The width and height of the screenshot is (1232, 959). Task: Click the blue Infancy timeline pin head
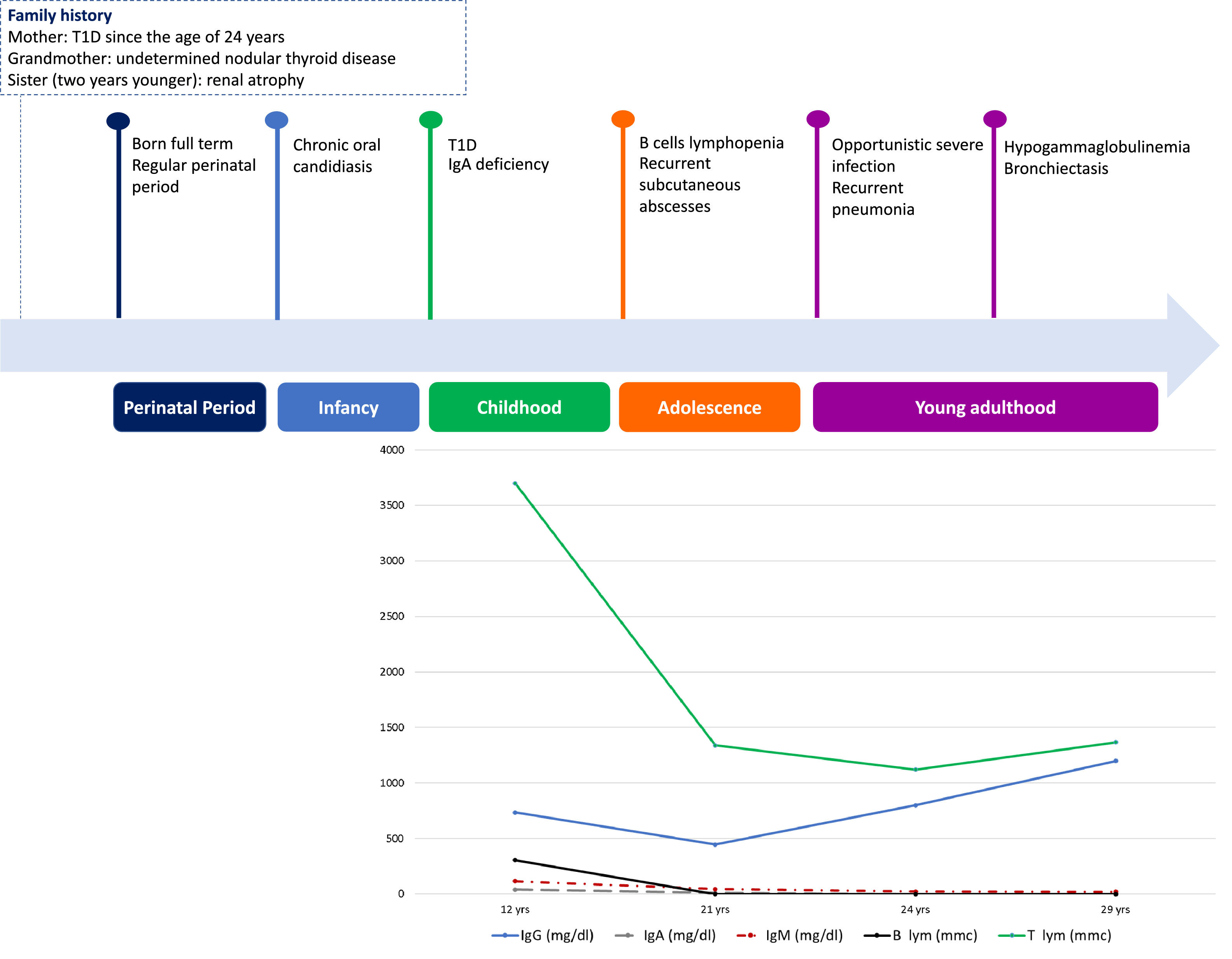click(277, 120)
